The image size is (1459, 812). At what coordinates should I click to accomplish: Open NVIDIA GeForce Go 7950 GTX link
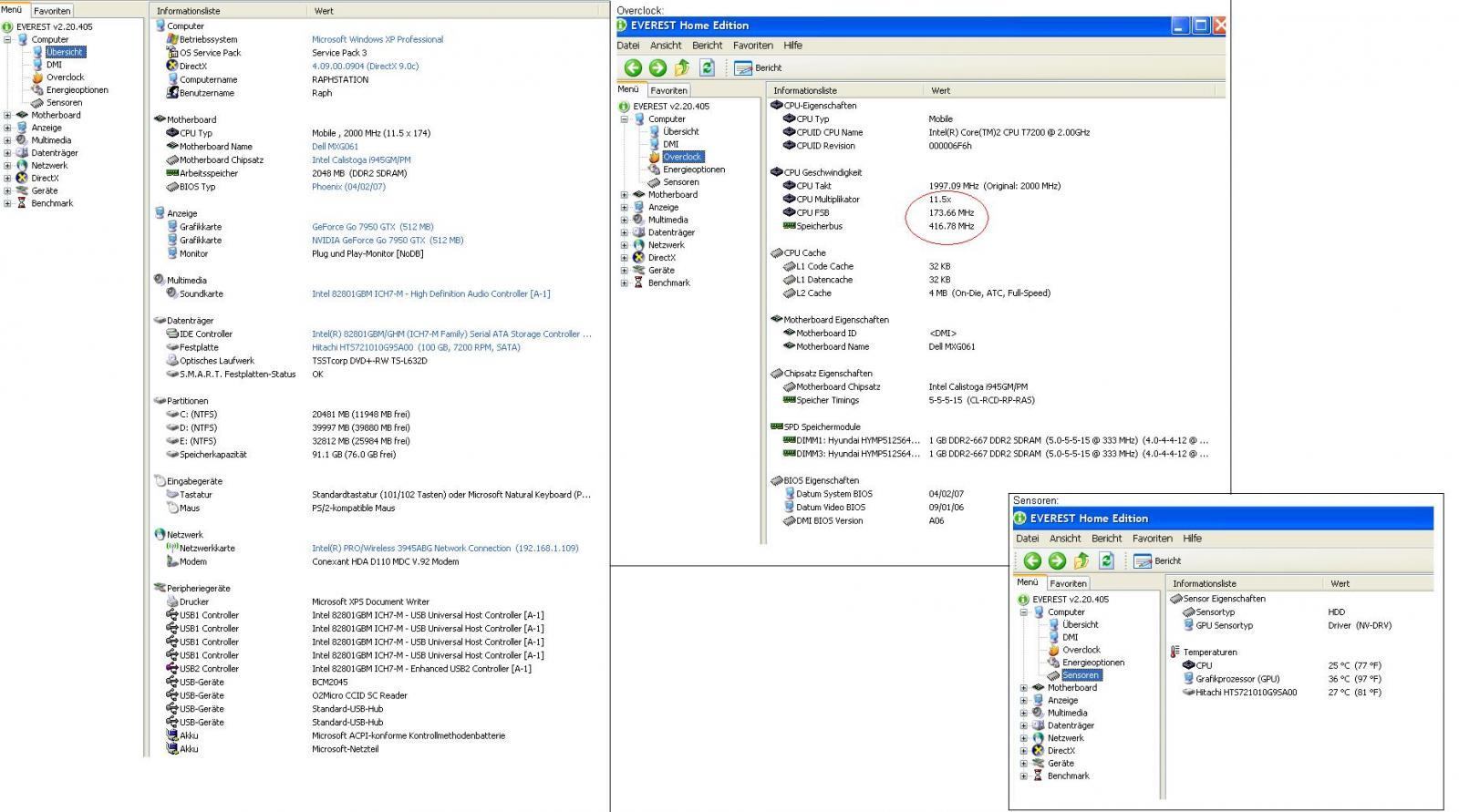(388, 241)
